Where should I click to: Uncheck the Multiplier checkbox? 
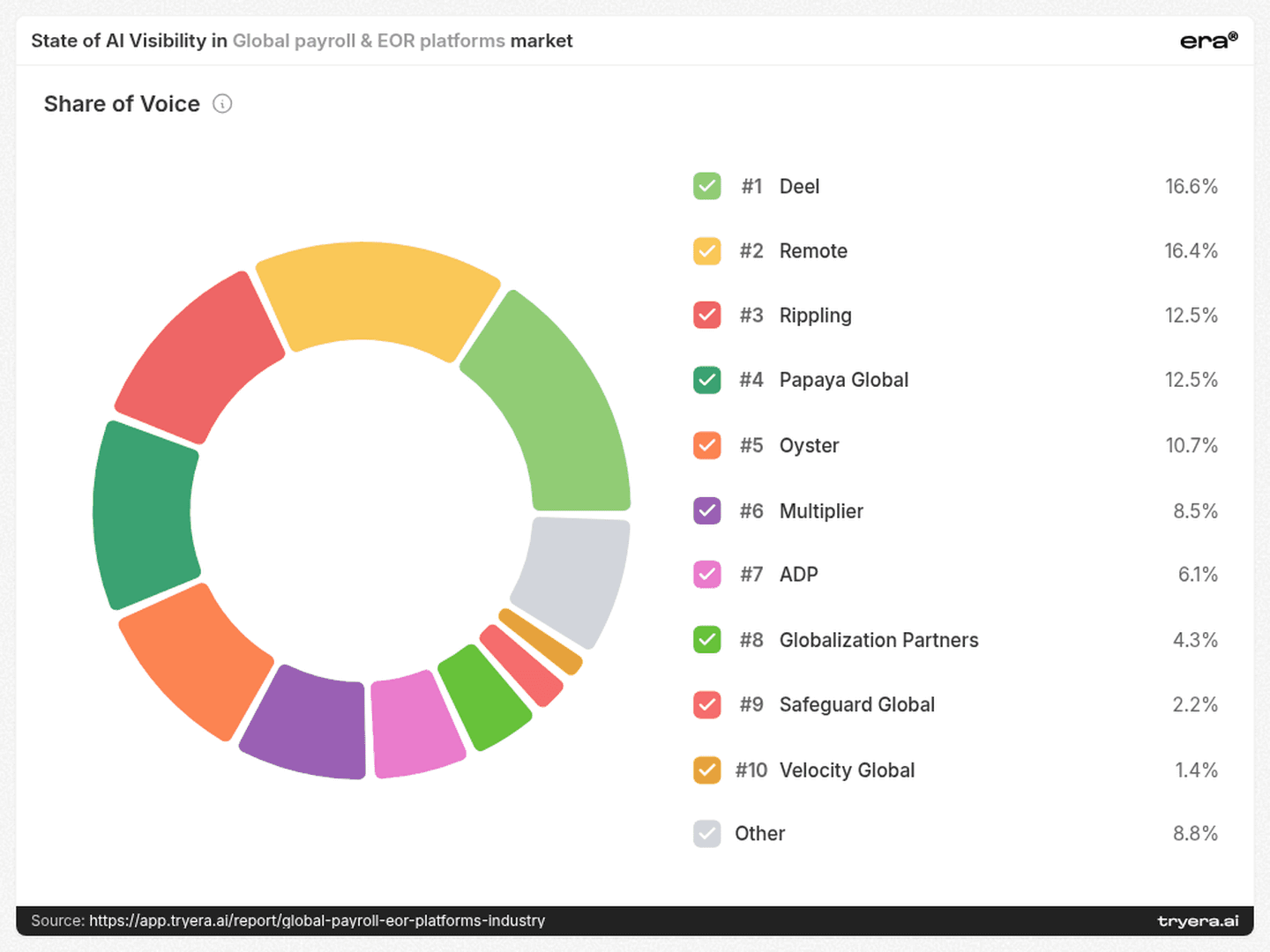point(706,510)
